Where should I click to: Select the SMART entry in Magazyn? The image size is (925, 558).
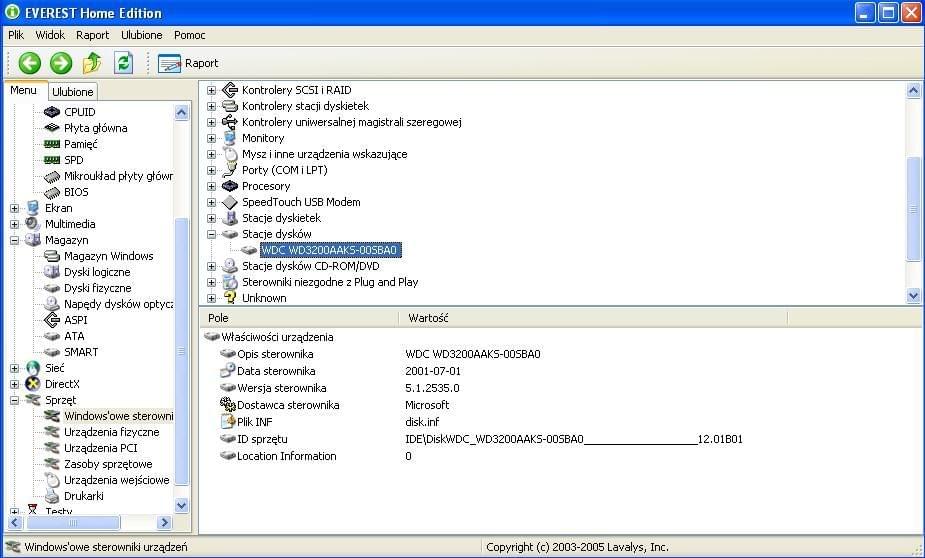[x=81, y=352]
